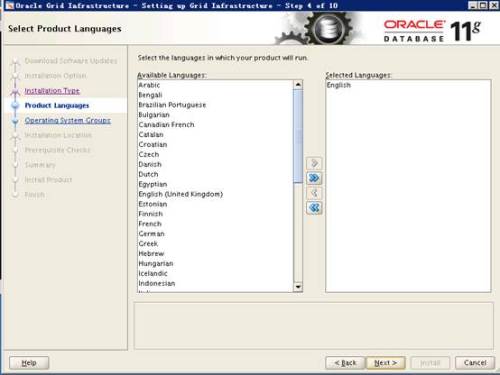Maximize the Oracle Grid Infrastructure window

click(483, 5)
